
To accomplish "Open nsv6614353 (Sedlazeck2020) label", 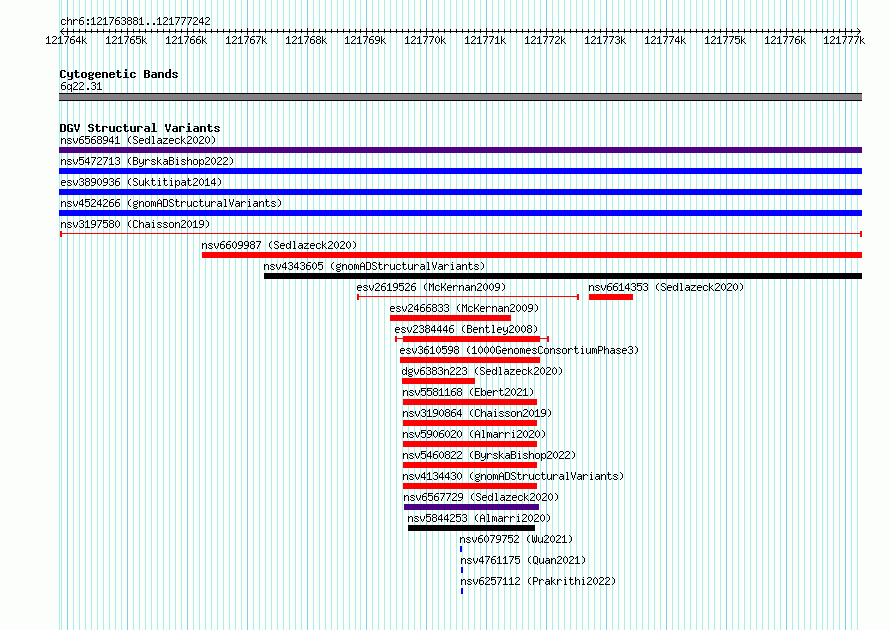I will [x=666, y=287].
